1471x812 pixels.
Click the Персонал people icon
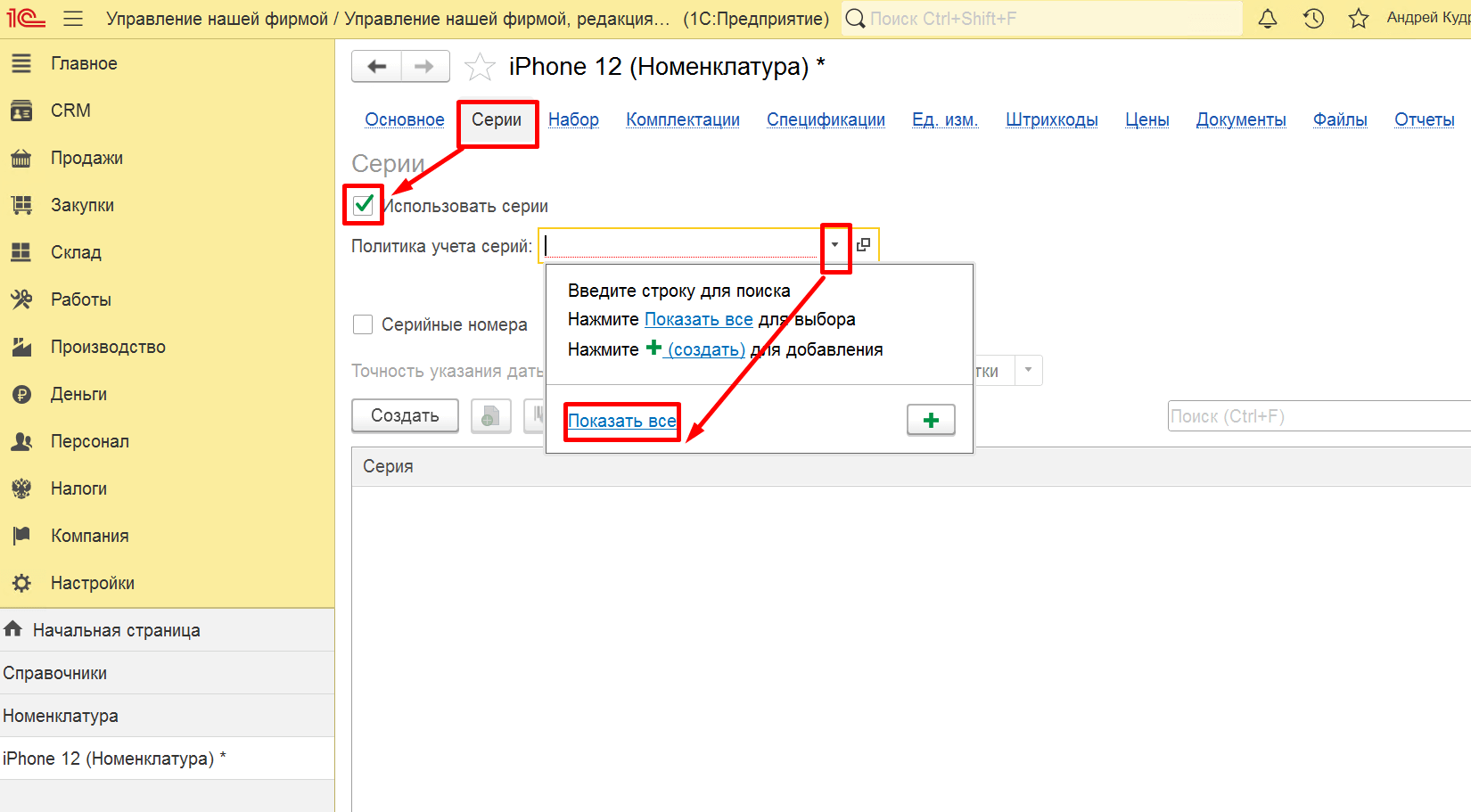coord(21,441)
